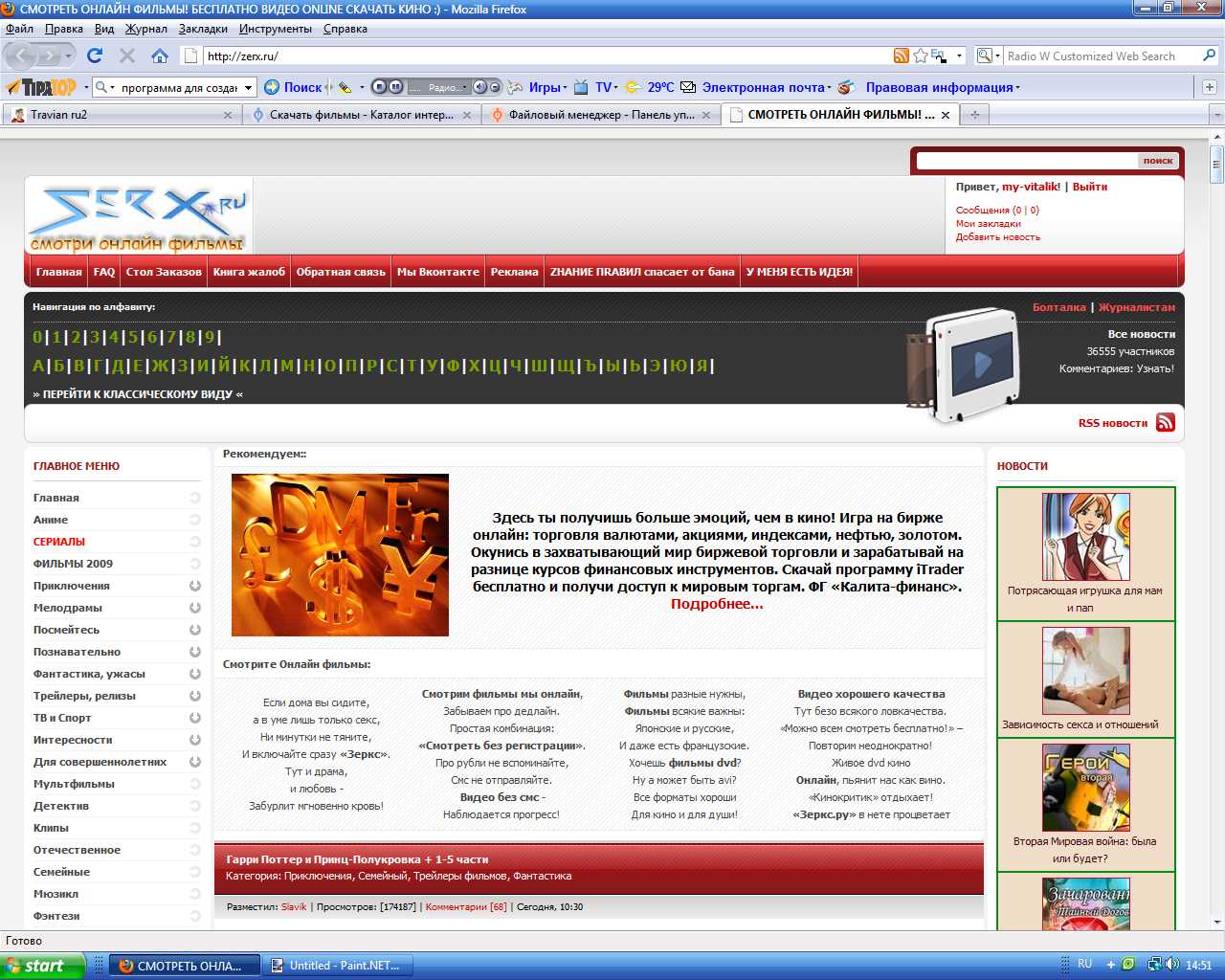This screenshot has height=980, width=1225.
Task: Click the highlighter icon in toolbar
Action: click(x=345, y=87)
